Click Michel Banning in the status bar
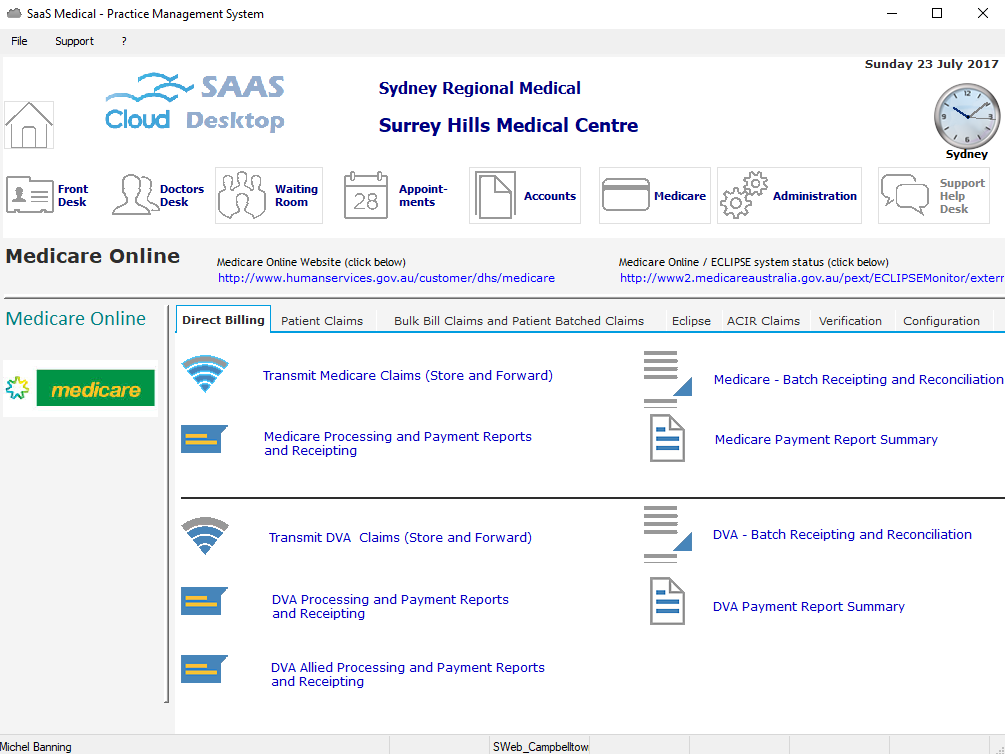1005x754 pixels. click(x=36, y=747)
